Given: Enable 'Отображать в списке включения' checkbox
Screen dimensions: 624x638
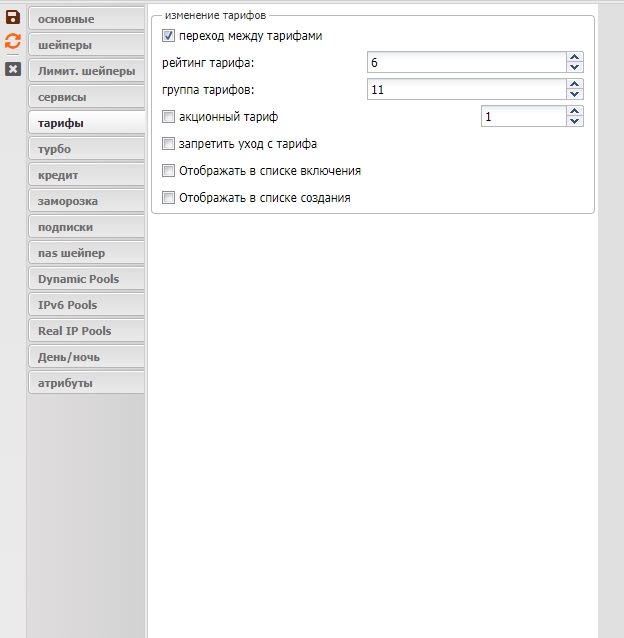Looking at the screenshot, I should point(168,171).
